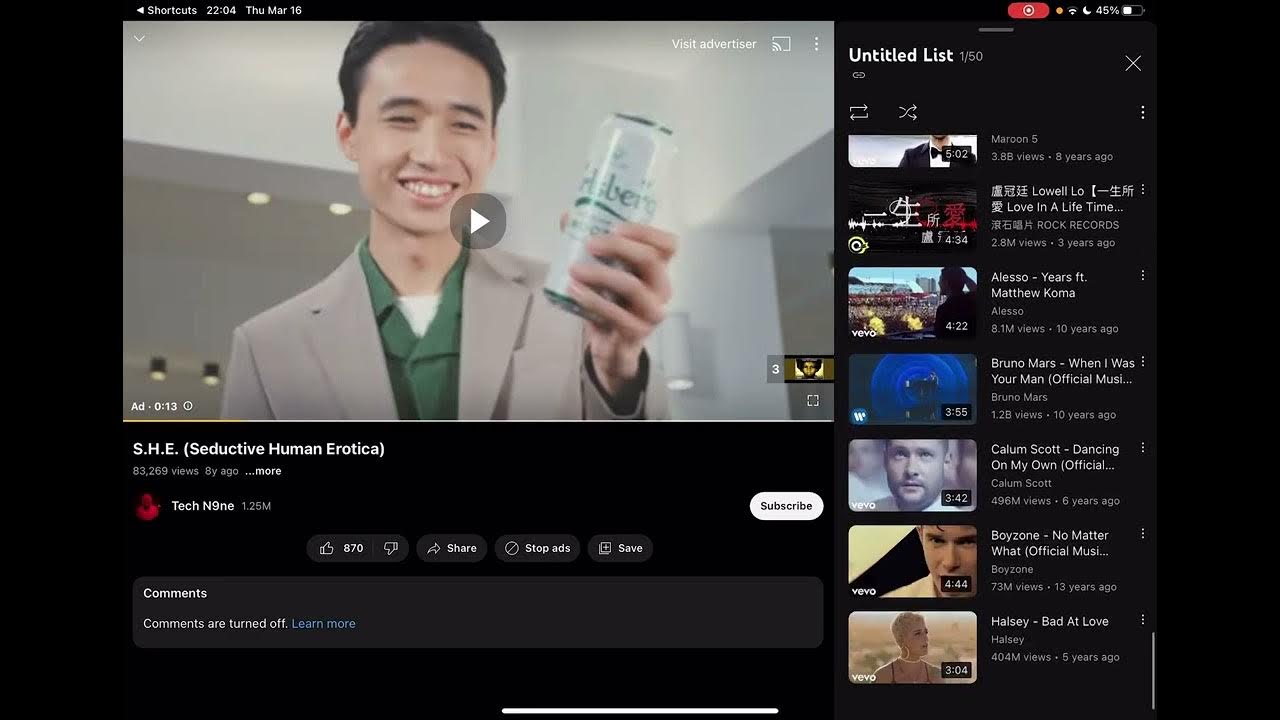Screen dimensions: 1280x720
Task: Click the 83,269 views count text
Action: pos(166,471)
